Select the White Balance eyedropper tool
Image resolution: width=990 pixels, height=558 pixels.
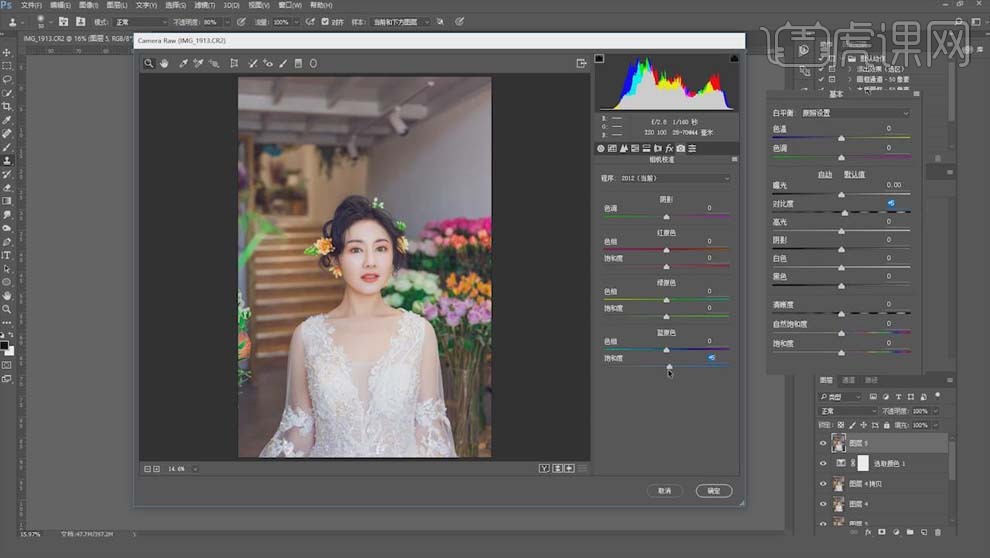click(x=183, y=63)
